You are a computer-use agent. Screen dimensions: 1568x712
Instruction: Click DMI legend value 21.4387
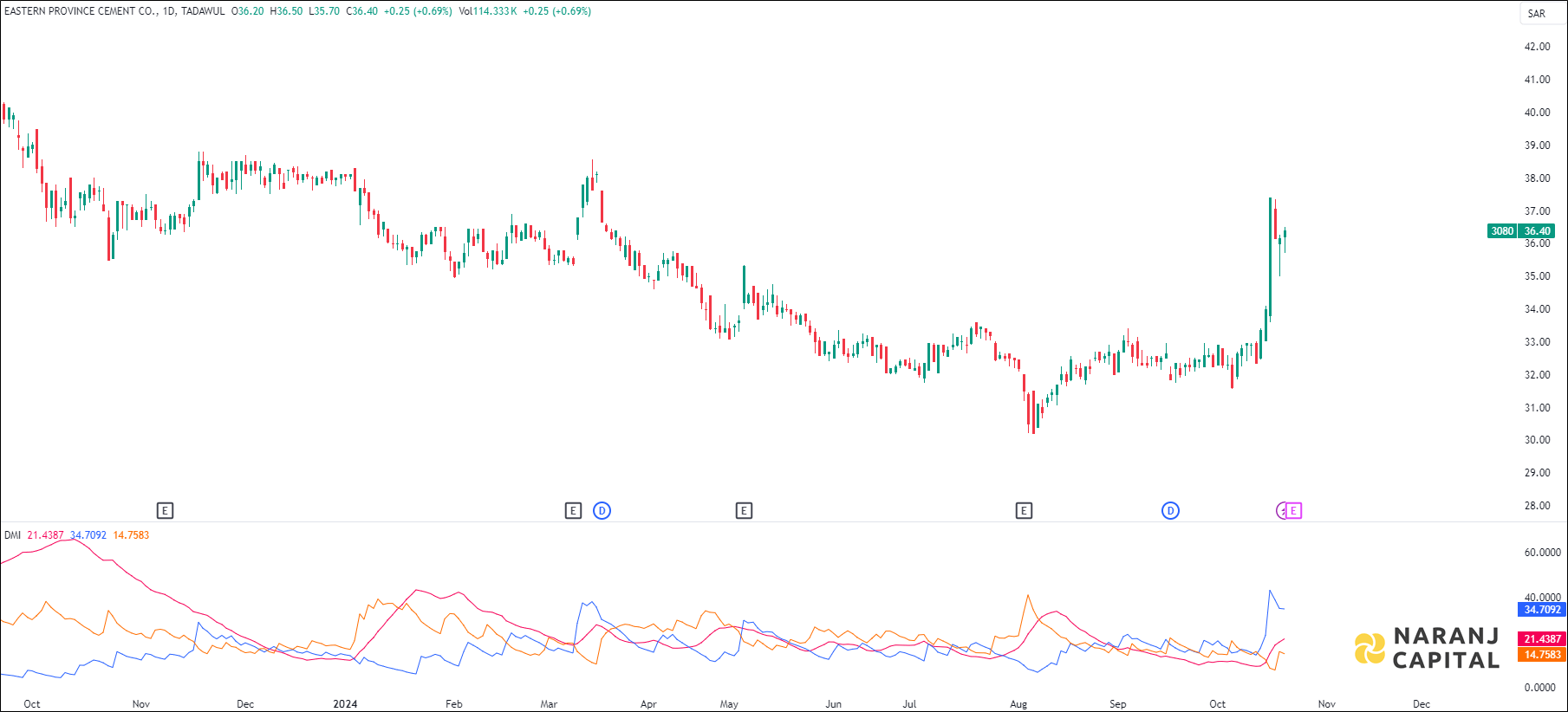(45, 535)
